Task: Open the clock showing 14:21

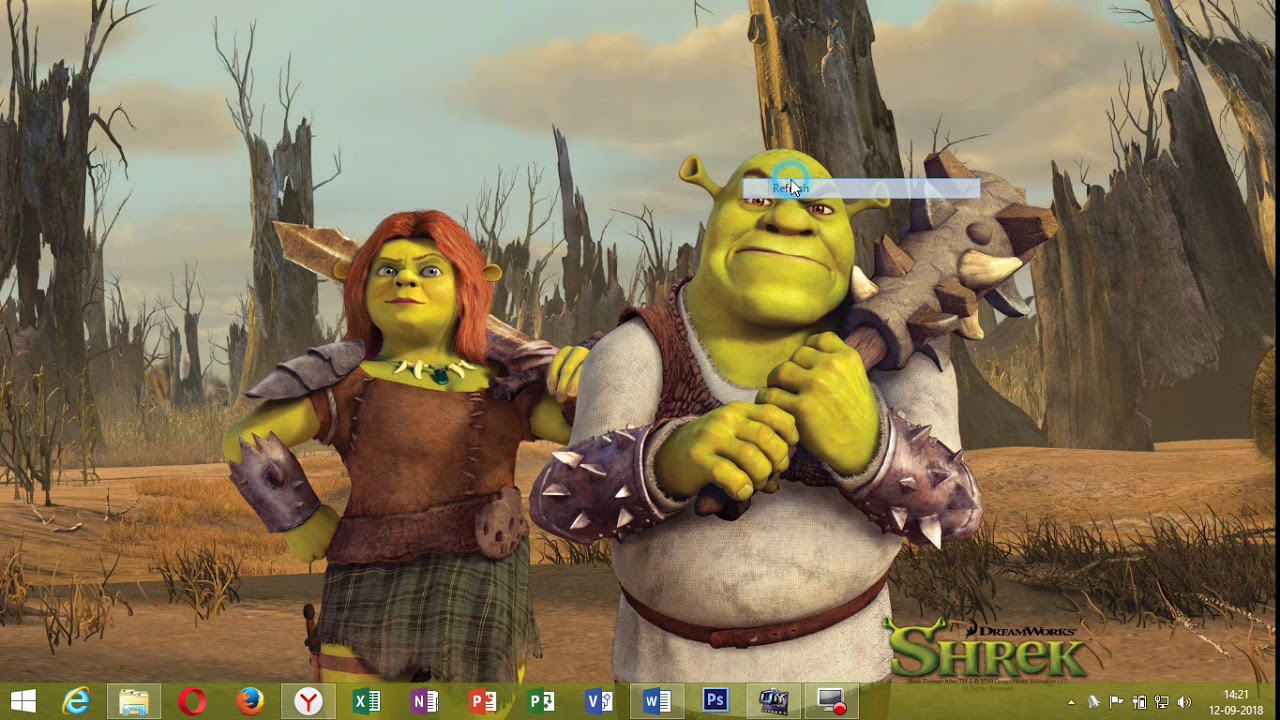Action: coord(1236,694)
